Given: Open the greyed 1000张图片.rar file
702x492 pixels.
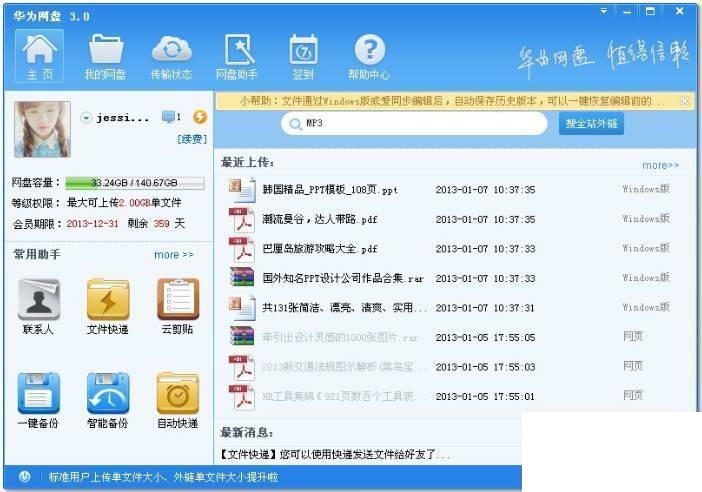Looking at the screenshot, I should [x=340, y=337].
